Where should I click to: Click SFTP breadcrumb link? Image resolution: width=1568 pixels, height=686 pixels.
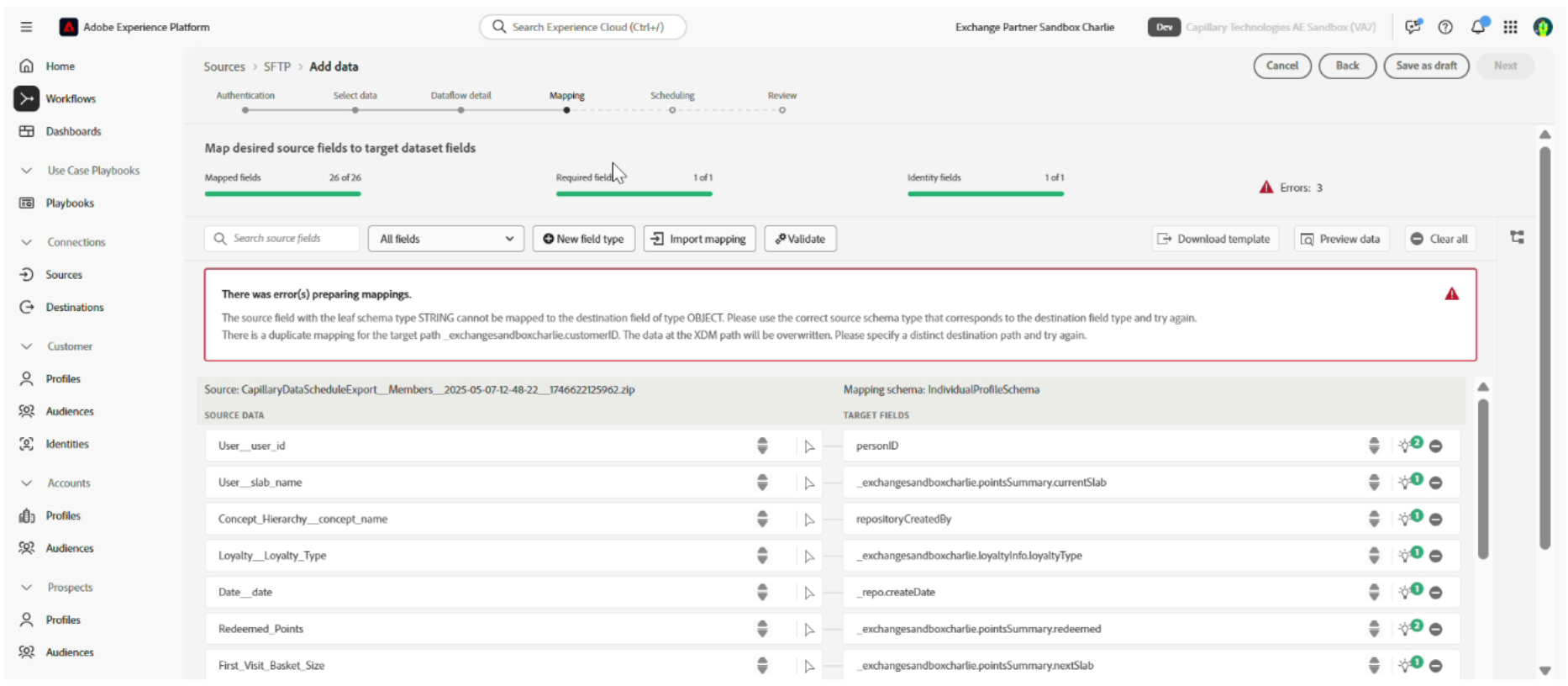click(277, 66)
